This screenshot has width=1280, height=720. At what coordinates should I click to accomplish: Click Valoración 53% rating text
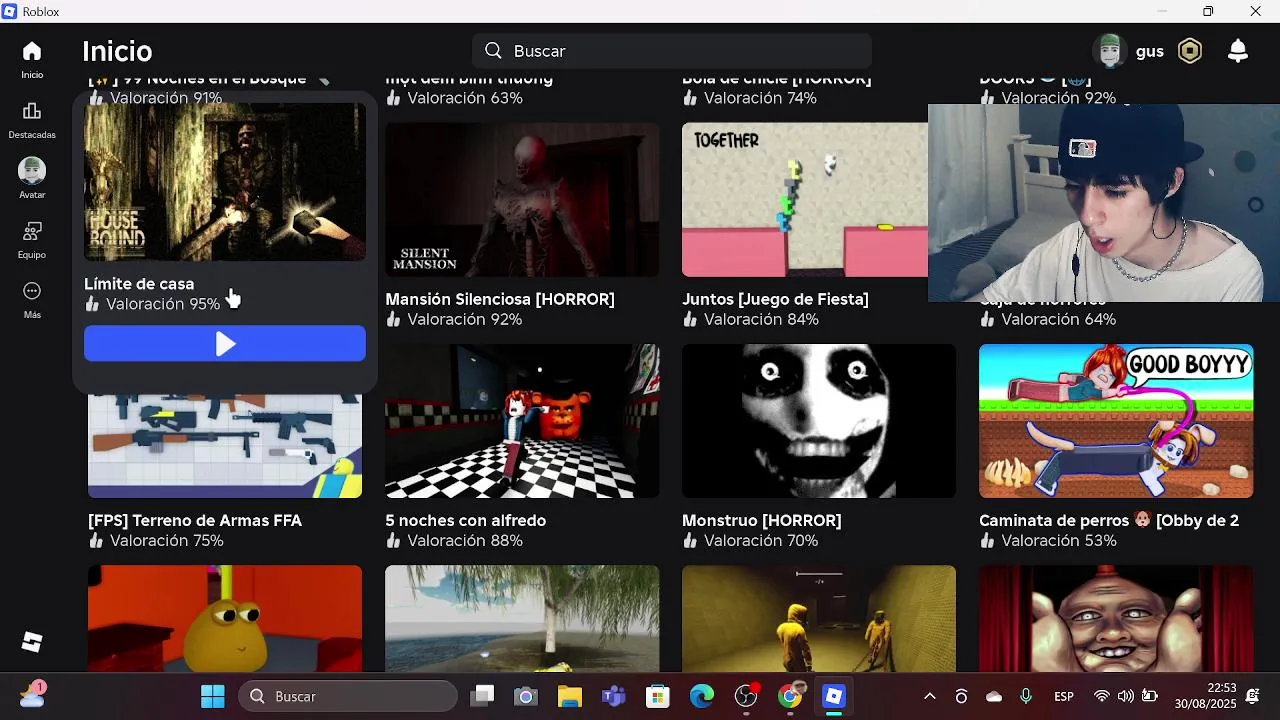1059,541
